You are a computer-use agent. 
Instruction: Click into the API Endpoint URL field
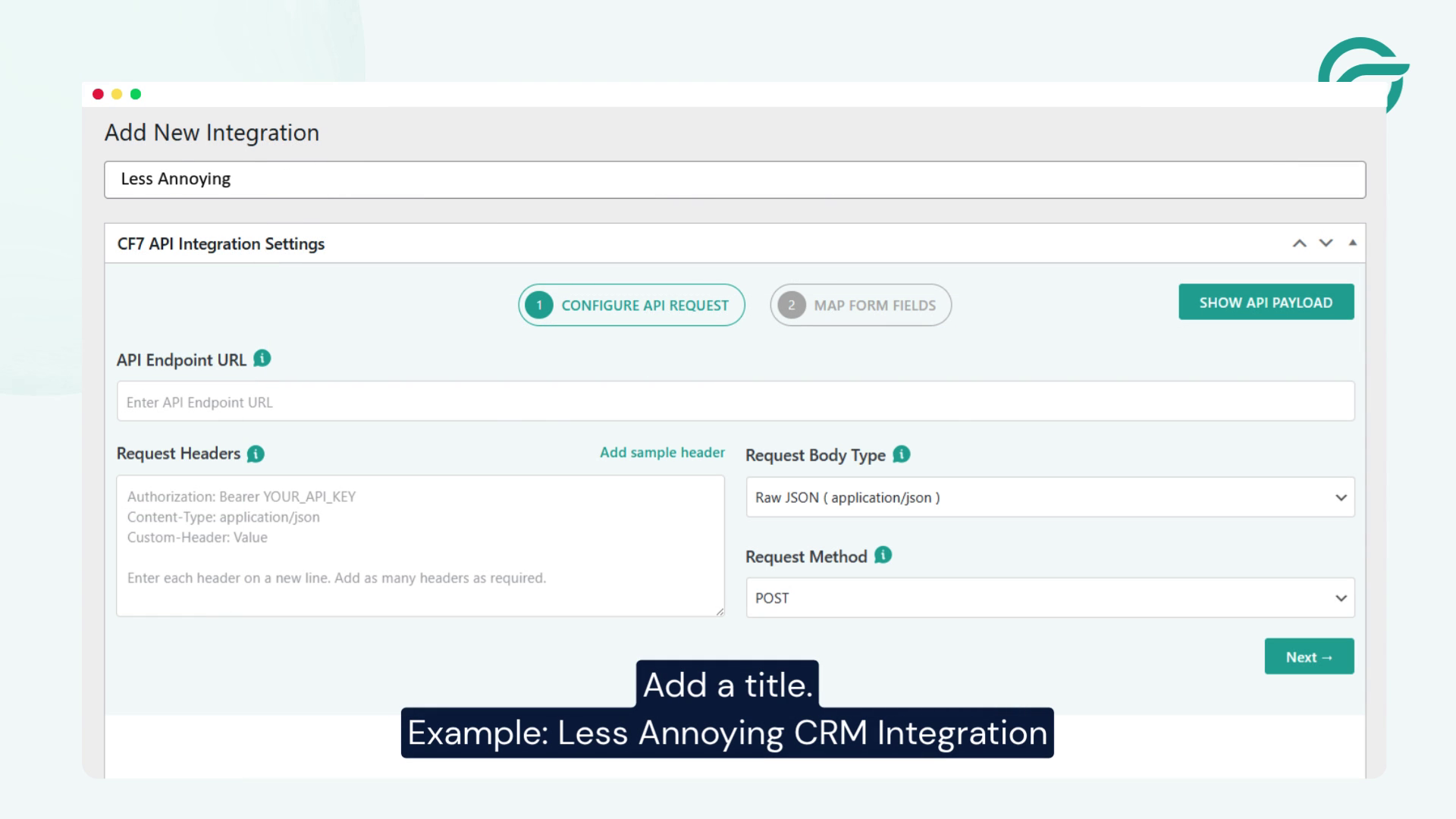point(735,401)
